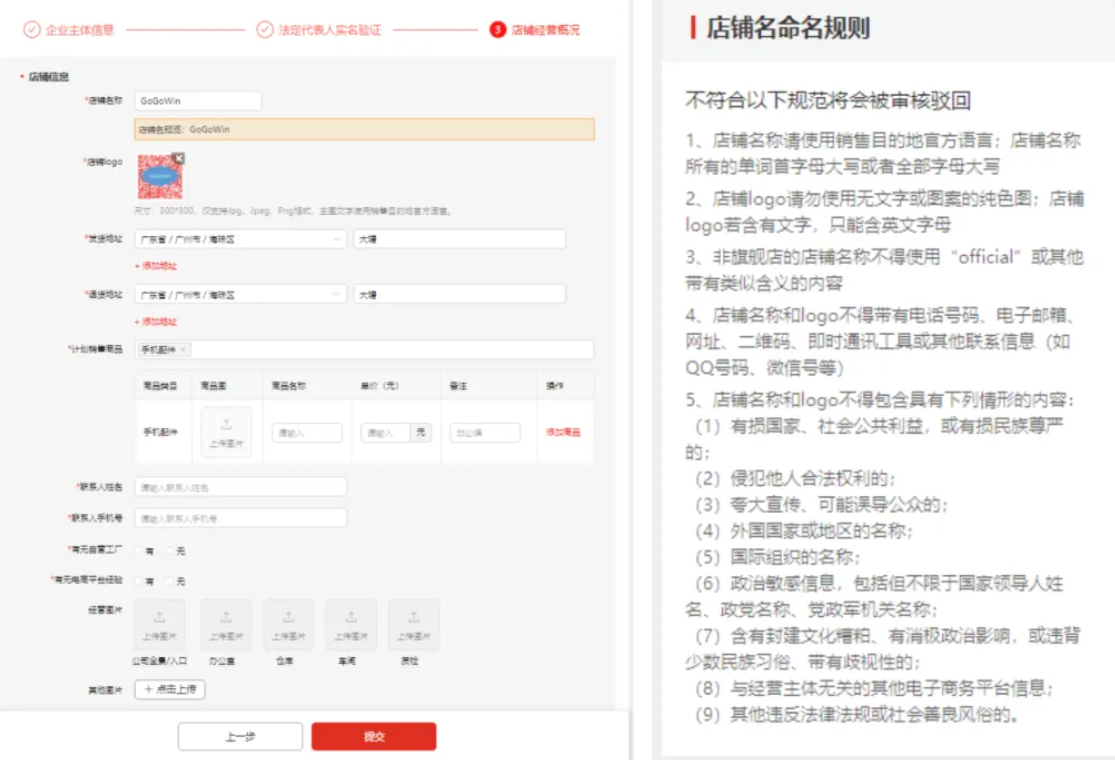The image size is (1115, 760).
Task: Select 无 for 有无自营工厂
Action: [x=171, y=551]
